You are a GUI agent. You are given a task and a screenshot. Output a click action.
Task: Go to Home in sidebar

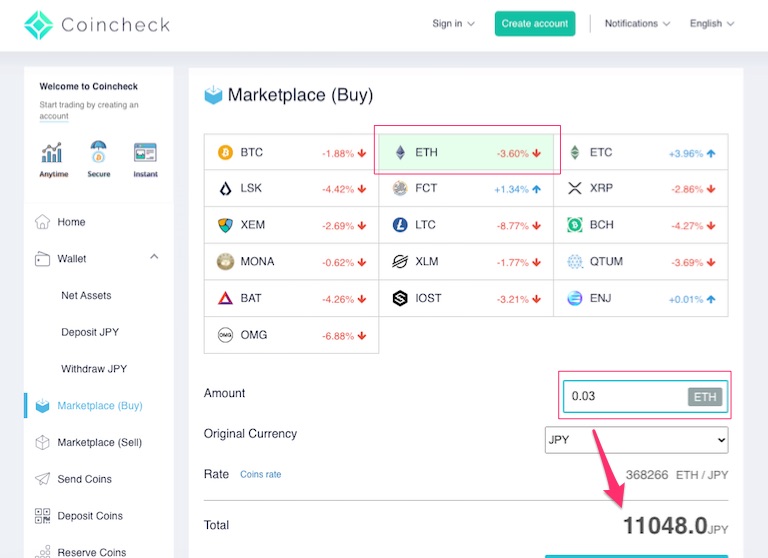72,222
